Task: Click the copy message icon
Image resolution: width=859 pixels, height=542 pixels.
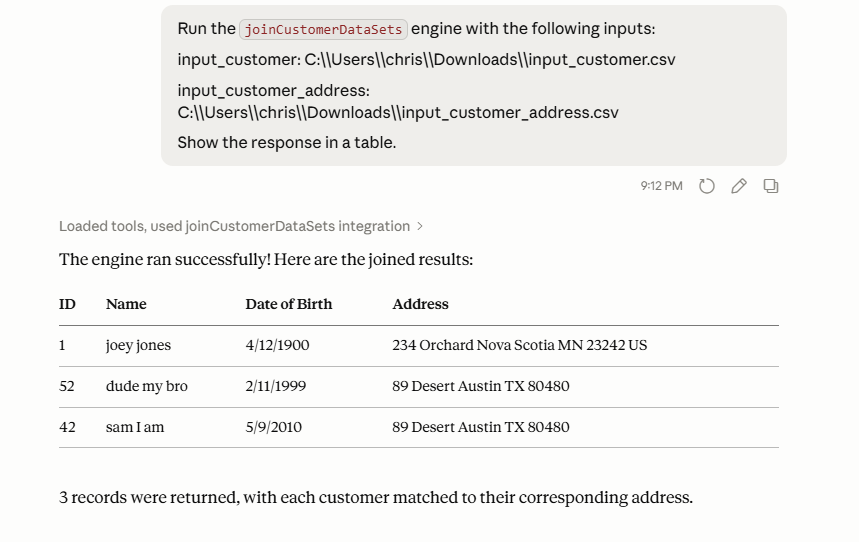Action: [x=771, y=186]
